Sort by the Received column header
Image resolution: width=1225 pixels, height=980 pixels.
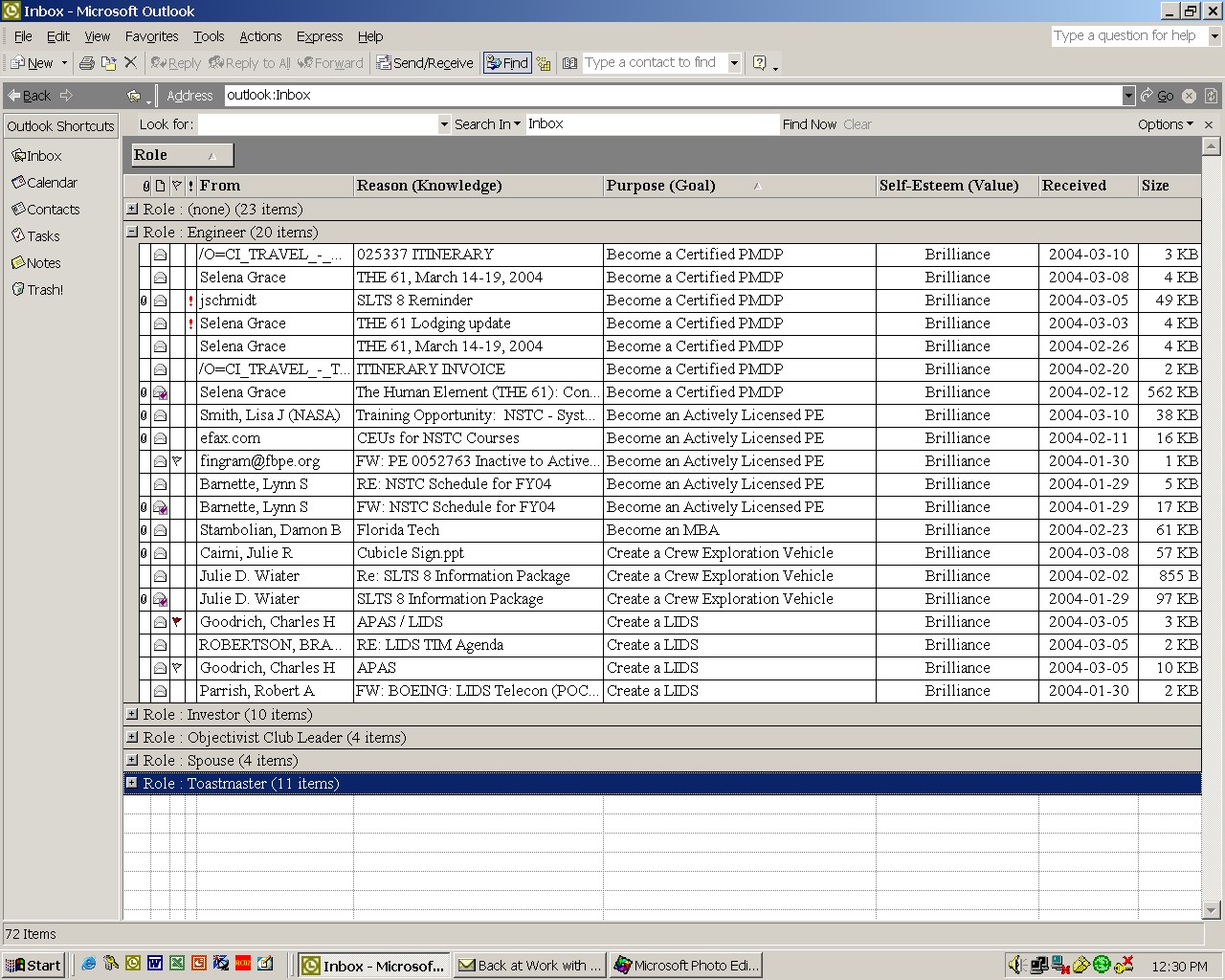[1088, 187]
